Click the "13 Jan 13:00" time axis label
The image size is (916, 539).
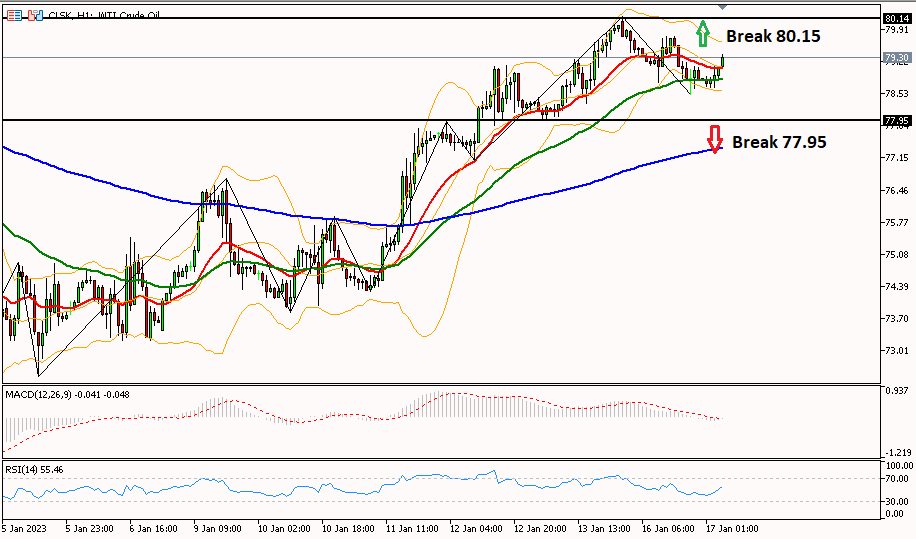pos(605,527)
